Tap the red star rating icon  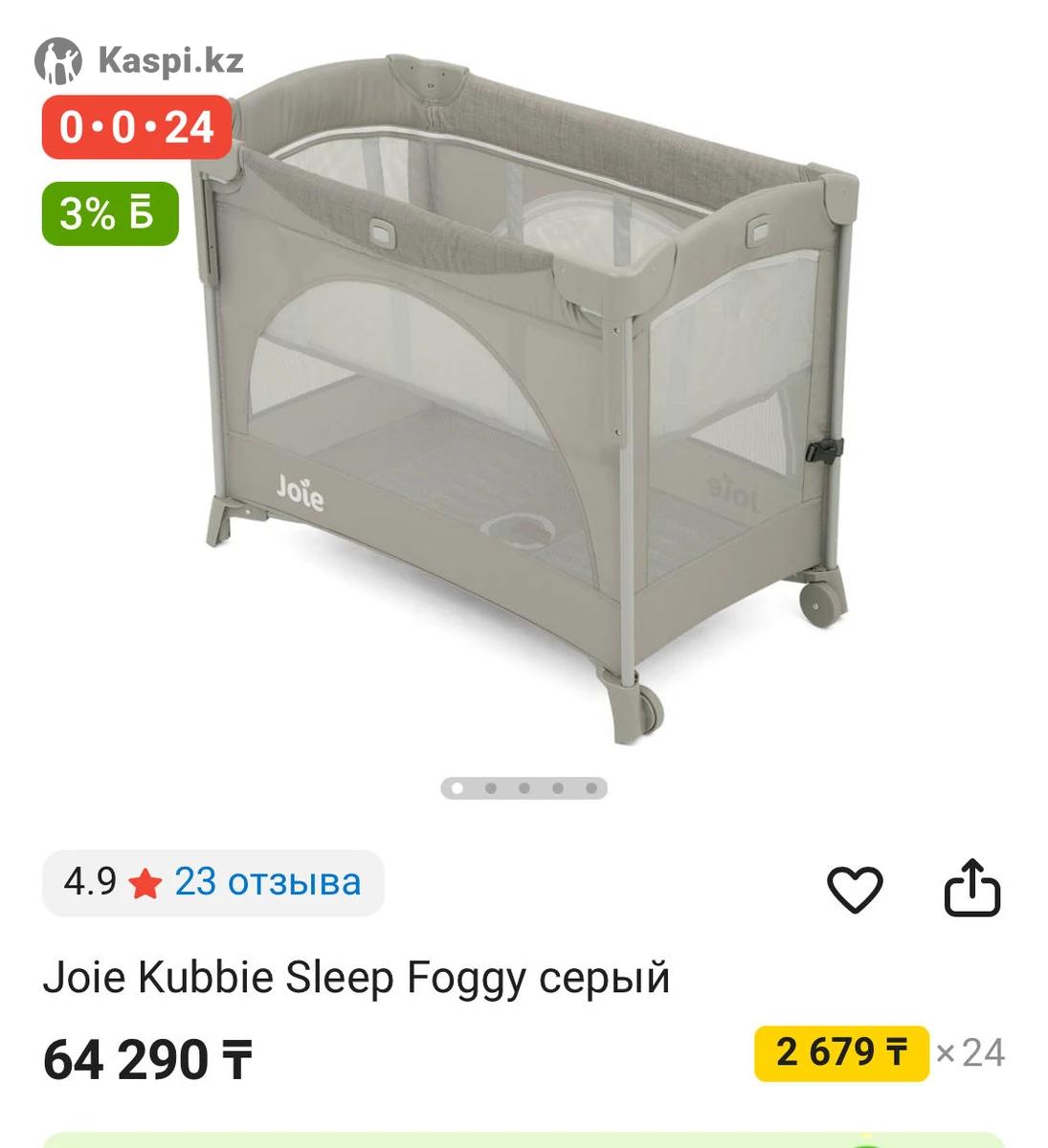tap(145, 883)
